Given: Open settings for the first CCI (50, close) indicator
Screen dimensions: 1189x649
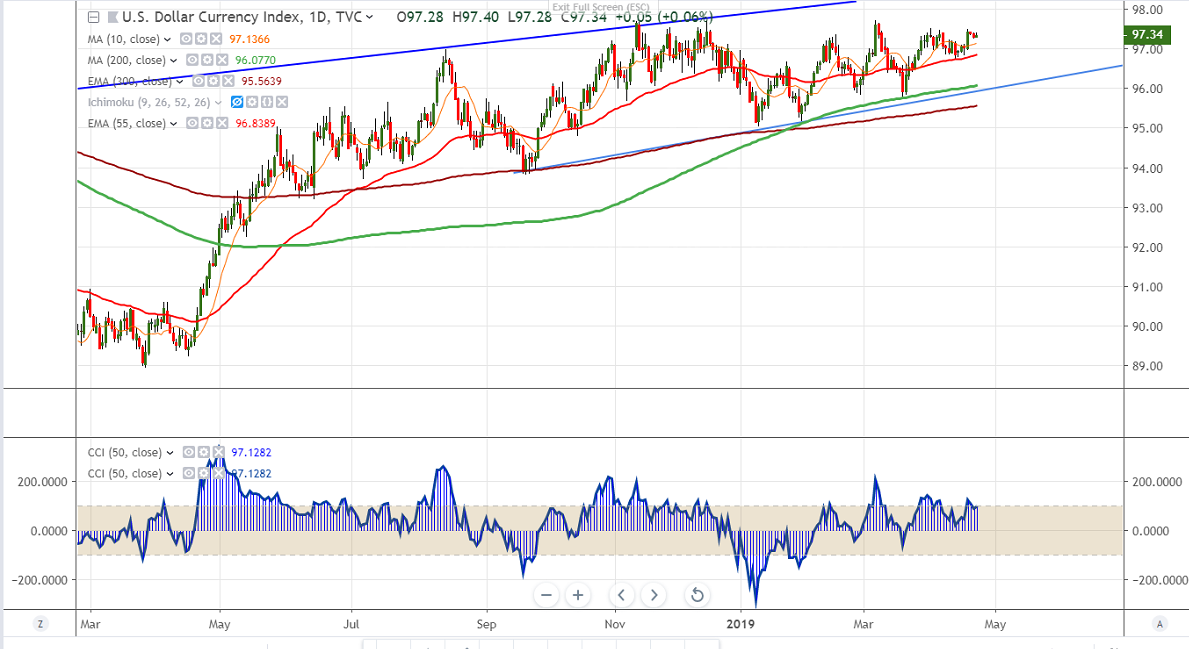Looking at the screenshot, I should pos(203,453).
